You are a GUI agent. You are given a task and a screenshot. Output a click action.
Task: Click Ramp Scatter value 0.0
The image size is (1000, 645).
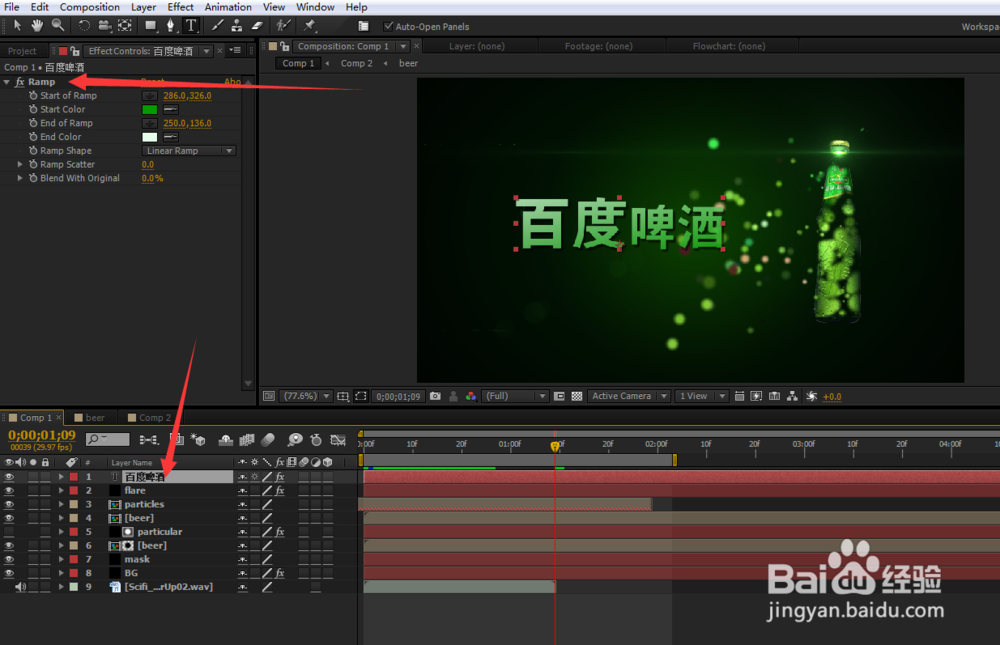click(147, 165)
